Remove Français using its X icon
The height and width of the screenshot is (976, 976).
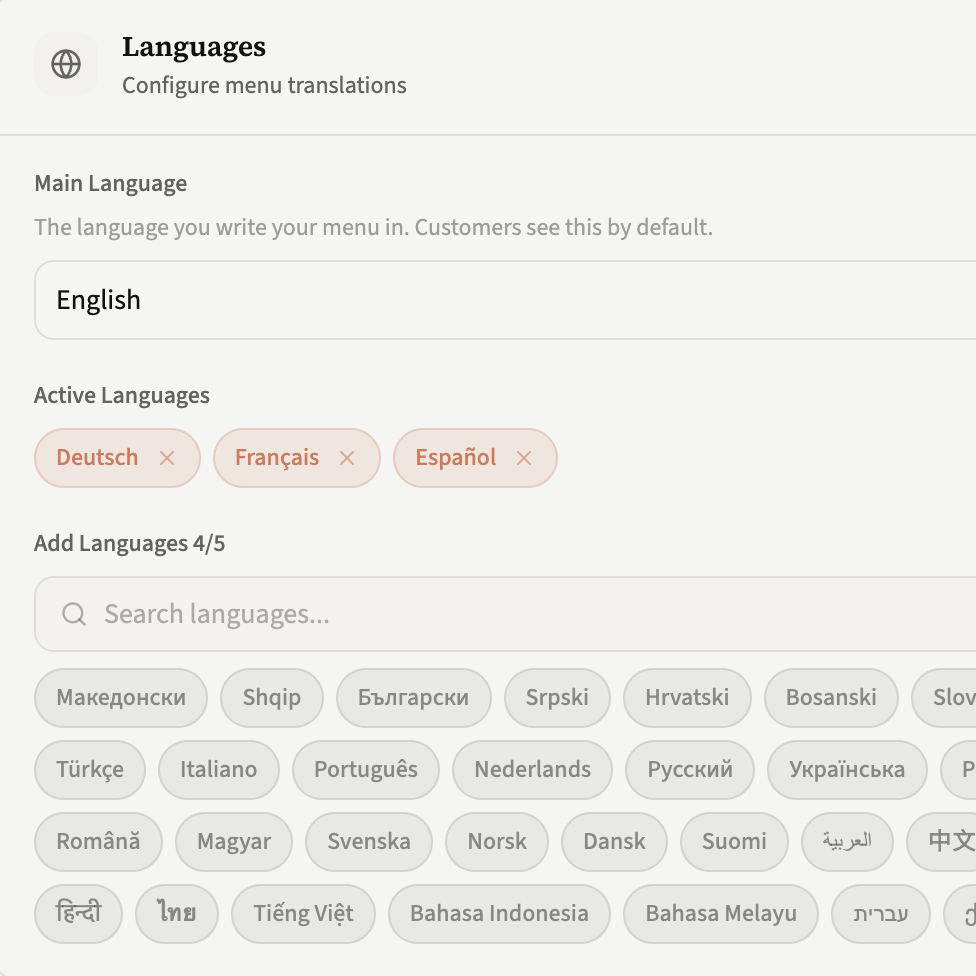(x=347, y=458)
